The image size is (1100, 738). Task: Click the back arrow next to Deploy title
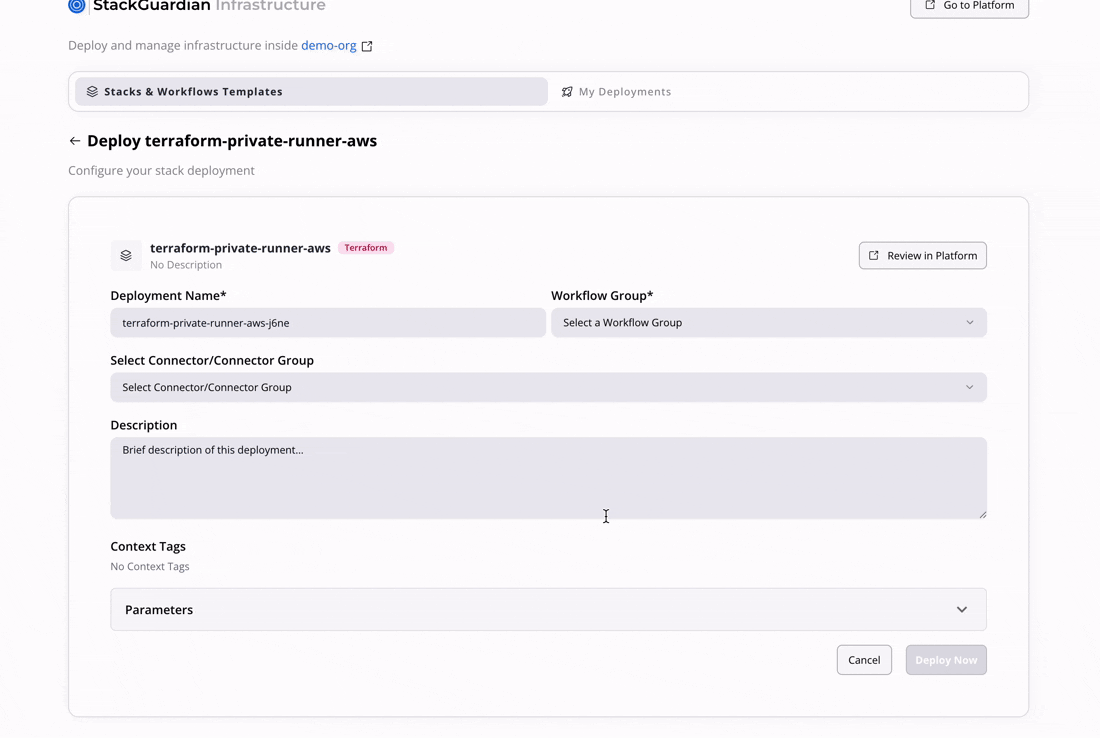tap(75, 141)
